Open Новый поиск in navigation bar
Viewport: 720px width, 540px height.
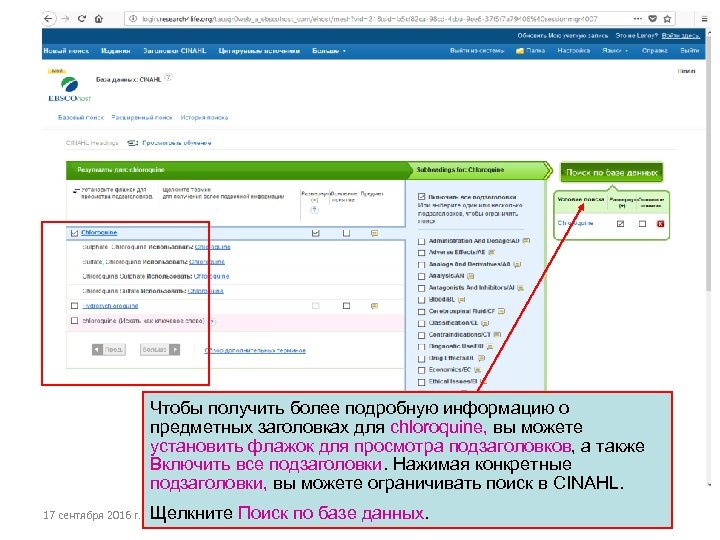66,51
